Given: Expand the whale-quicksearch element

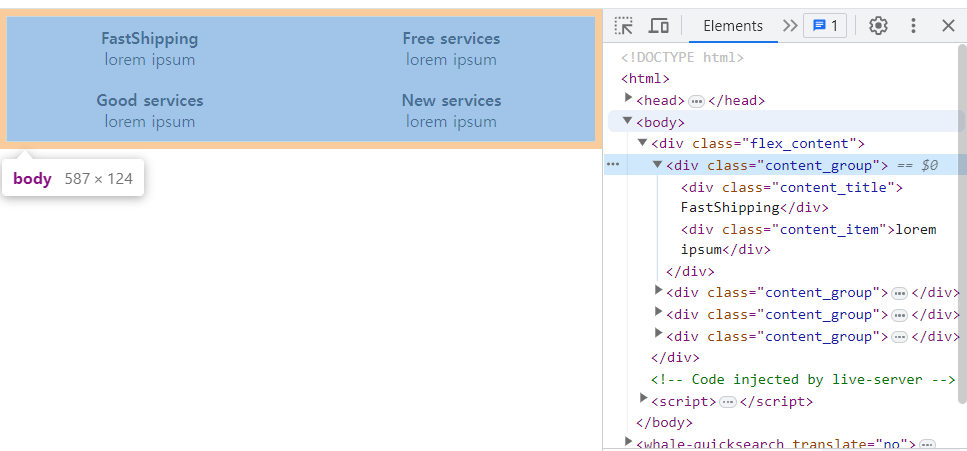Looking at the screenshot, I should click(628, 442).
